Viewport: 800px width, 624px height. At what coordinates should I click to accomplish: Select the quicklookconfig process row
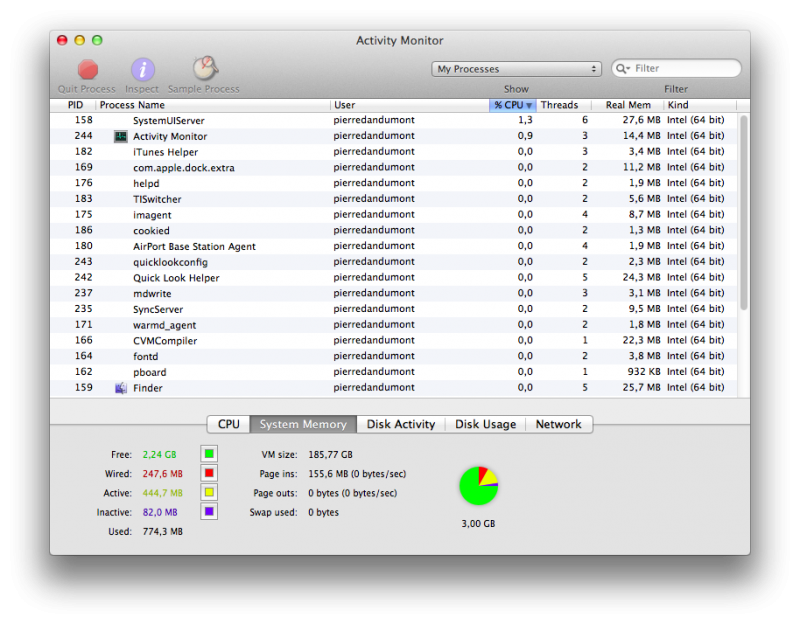[394, 262]
